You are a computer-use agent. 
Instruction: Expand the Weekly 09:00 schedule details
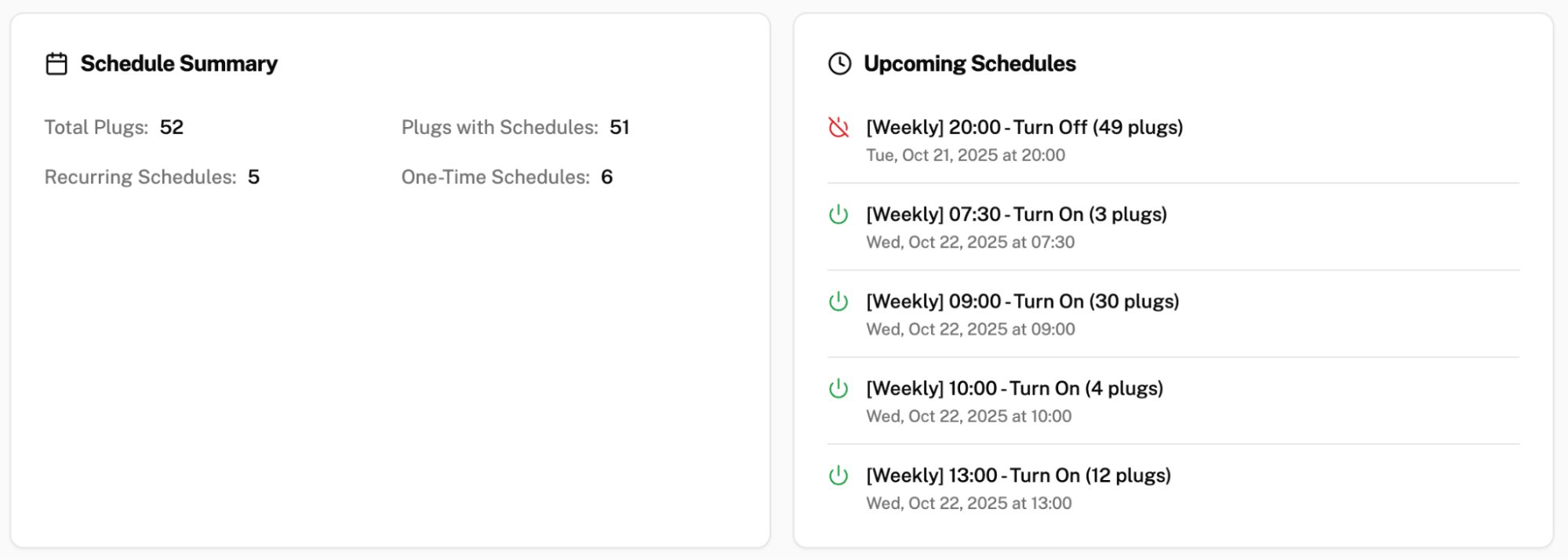coord(1022,300)
